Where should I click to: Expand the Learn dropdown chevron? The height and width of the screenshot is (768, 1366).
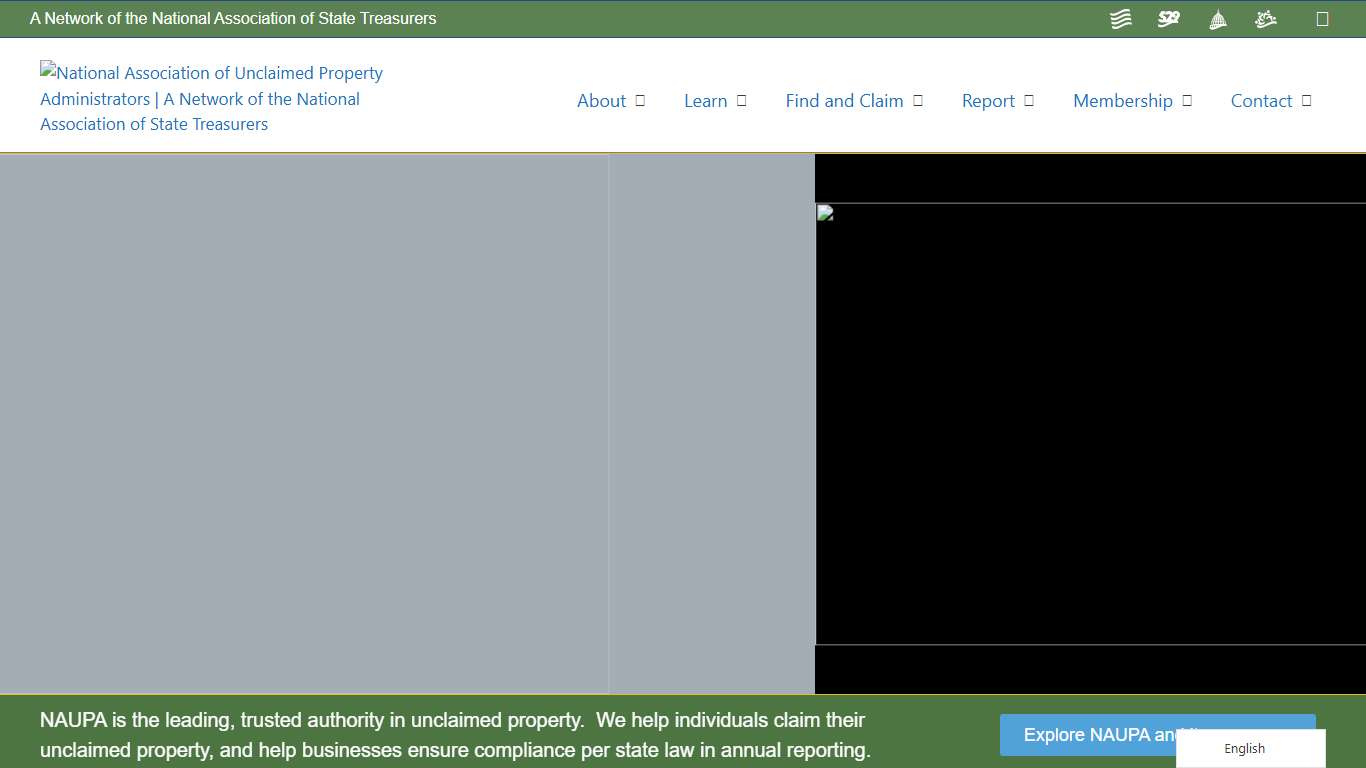pos(740,100)
